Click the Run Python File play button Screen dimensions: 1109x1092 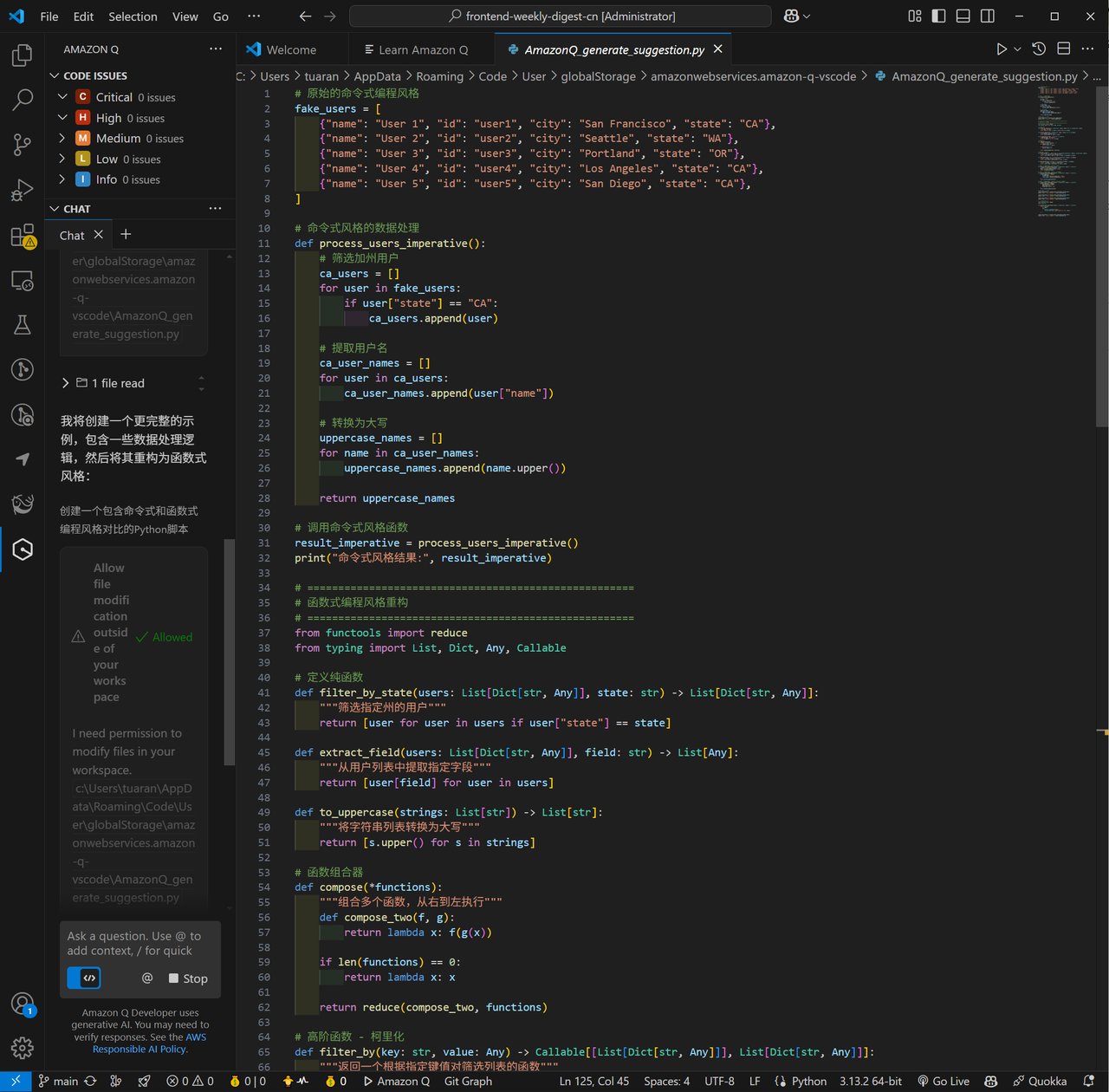pyautogui.click(x=1002, y=49)
